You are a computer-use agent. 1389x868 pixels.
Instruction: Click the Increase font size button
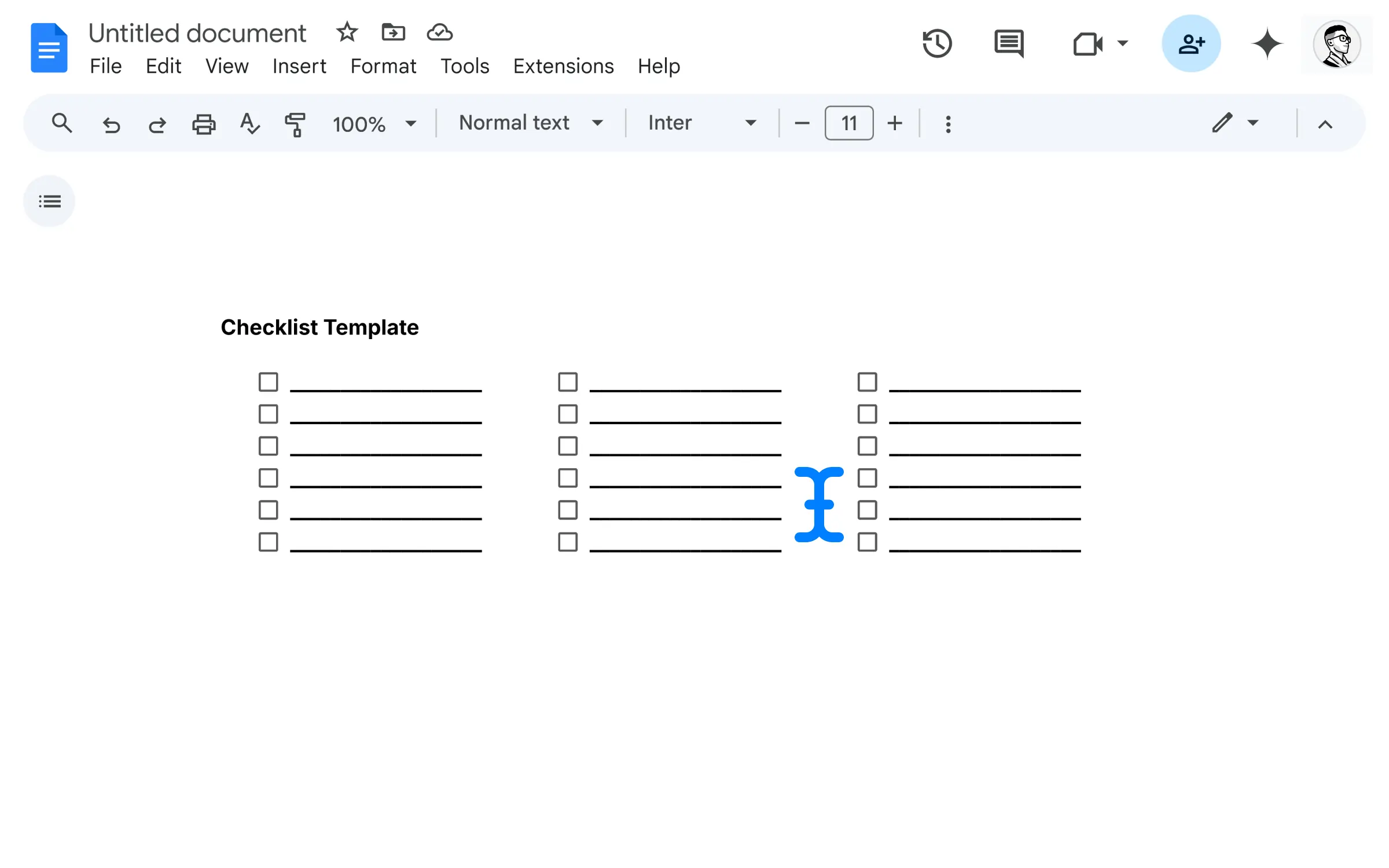[895, 123]
